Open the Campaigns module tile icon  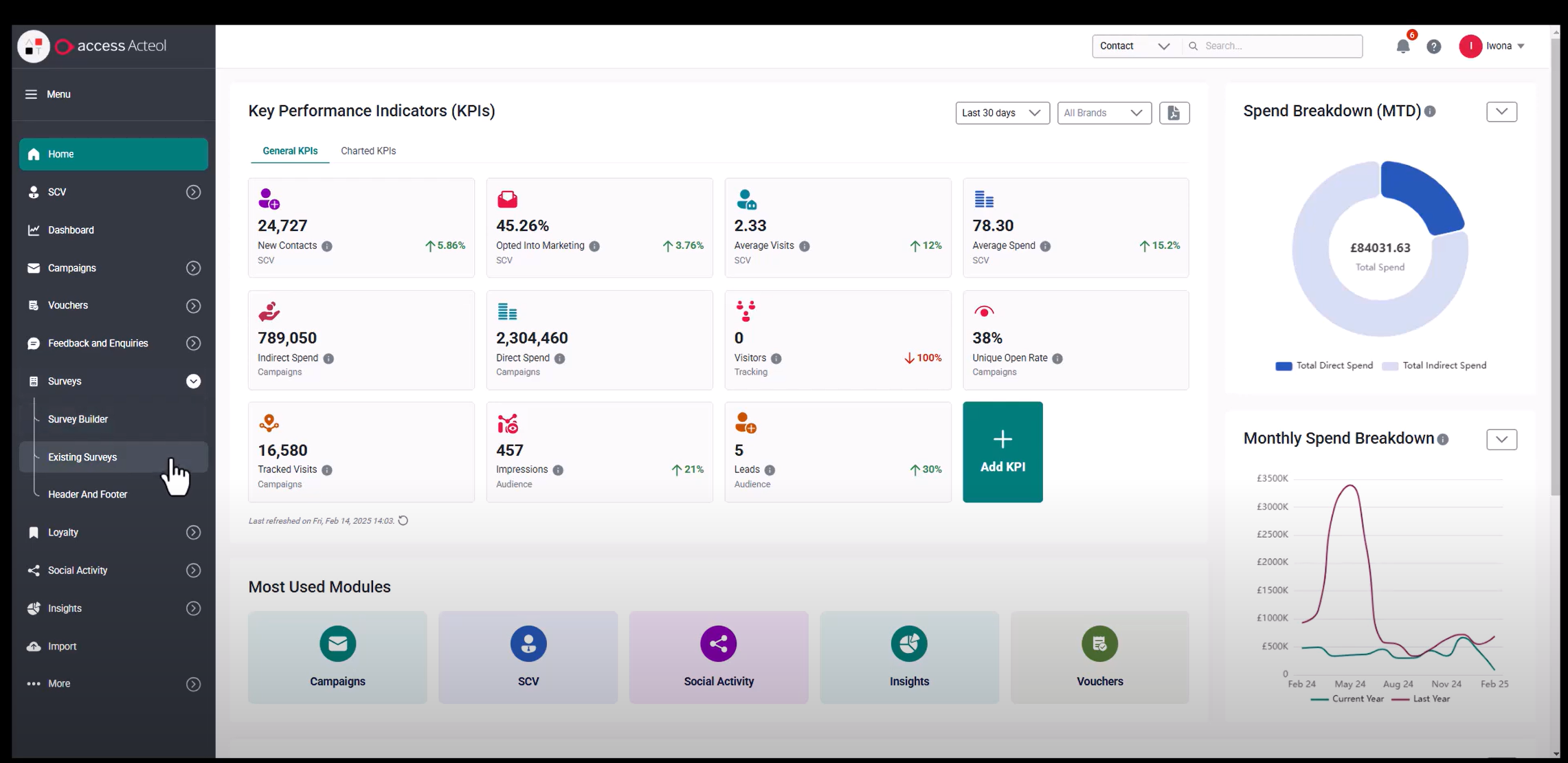point(337,643)
